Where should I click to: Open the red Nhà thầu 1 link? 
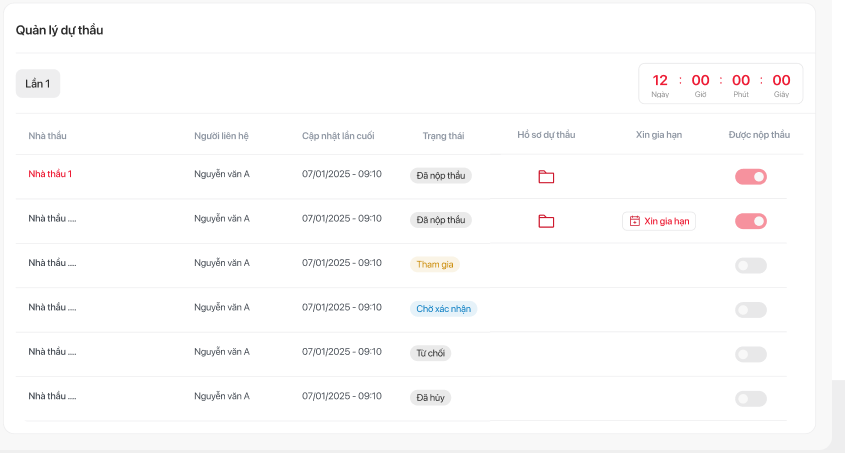[x=50, y=174]
